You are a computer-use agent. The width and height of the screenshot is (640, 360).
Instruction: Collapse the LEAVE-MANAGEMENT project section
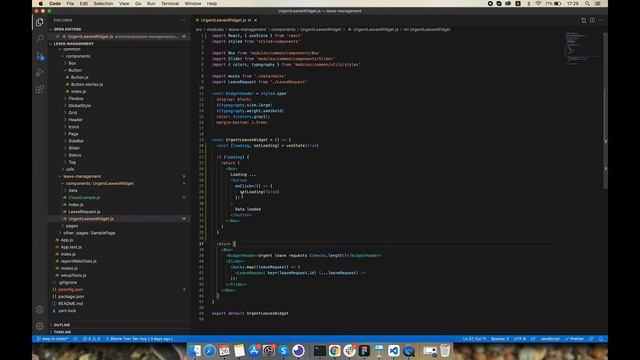coord(73,44)
